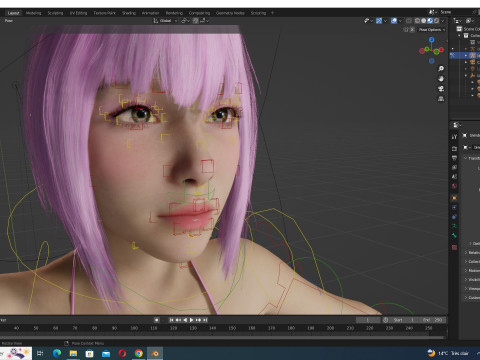
Task: Open the Bone properties tab
Action: [x=454, y=235]
